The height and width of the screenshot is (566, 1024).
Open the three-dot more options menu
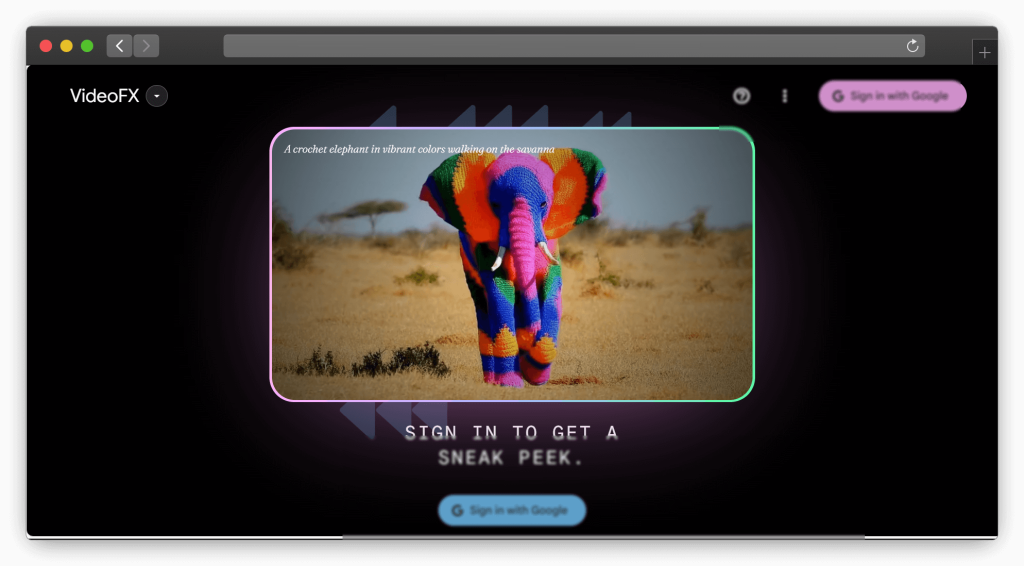[x=785, y=96]
